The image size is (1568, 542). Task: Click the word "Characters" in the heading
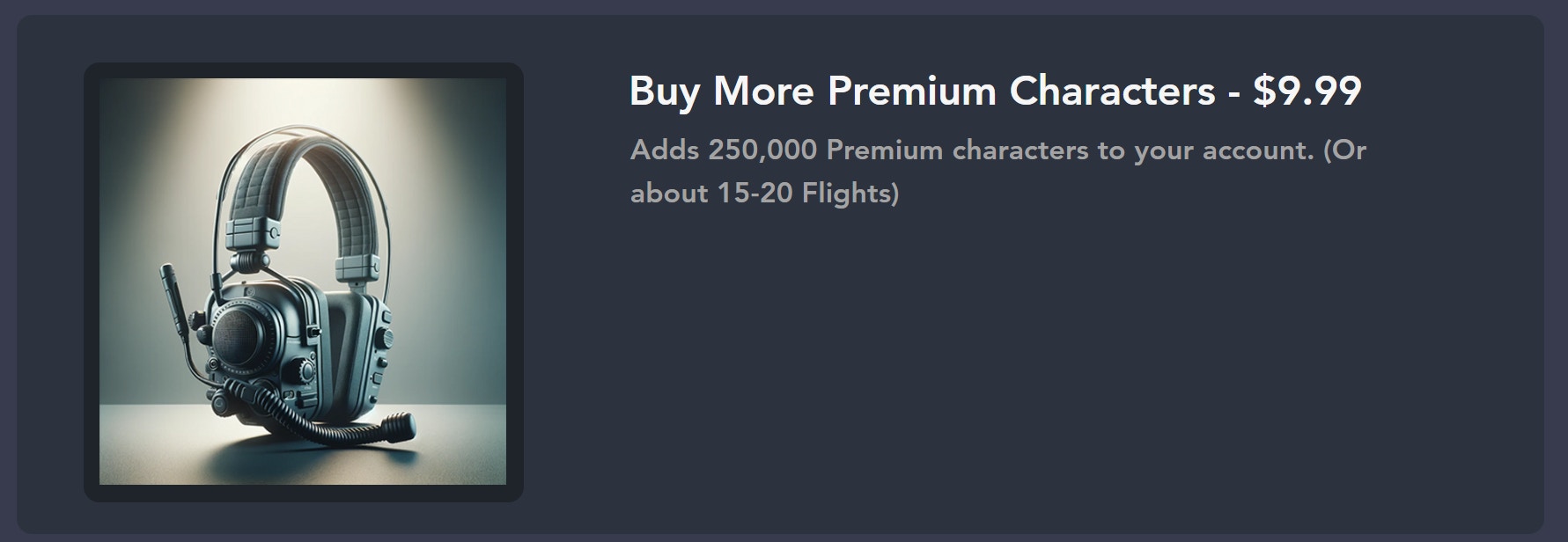[1112, 91]
